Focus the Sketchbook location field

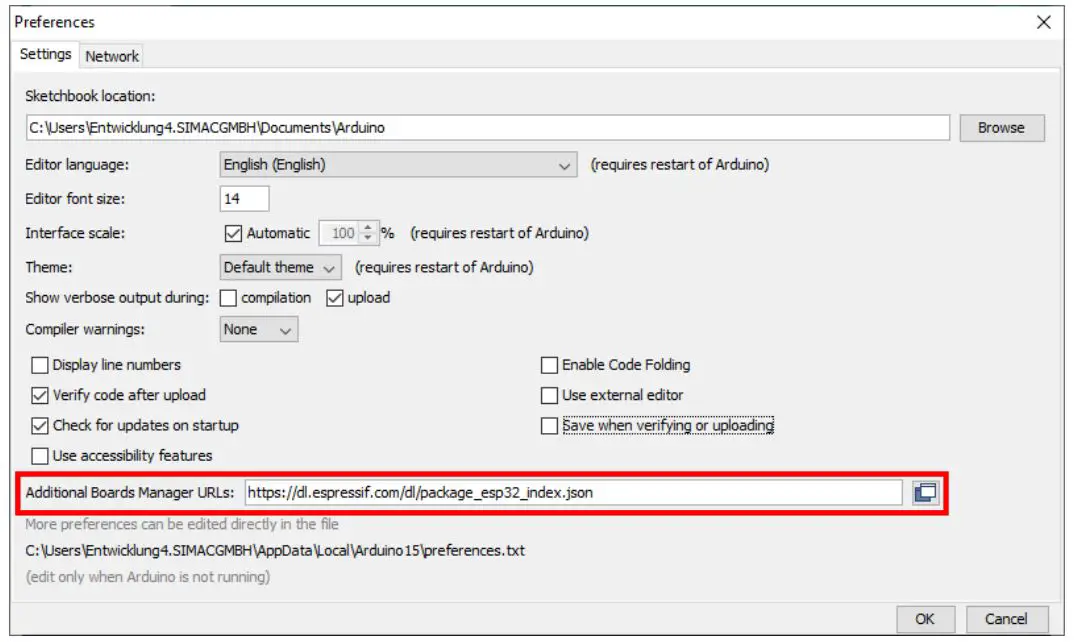coord(488,128)
